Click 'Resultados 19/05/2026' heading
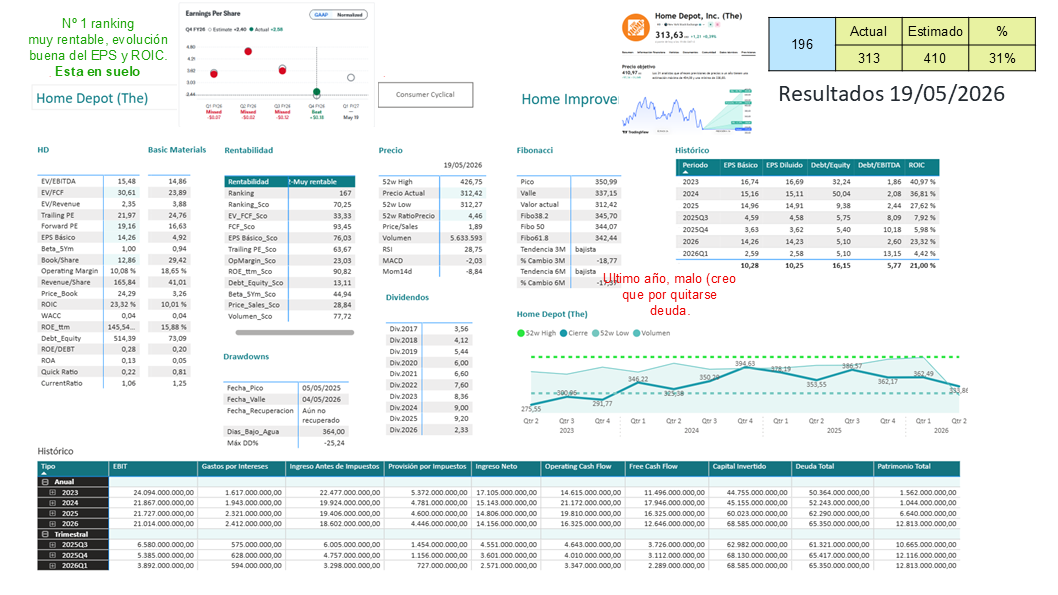 891,94
